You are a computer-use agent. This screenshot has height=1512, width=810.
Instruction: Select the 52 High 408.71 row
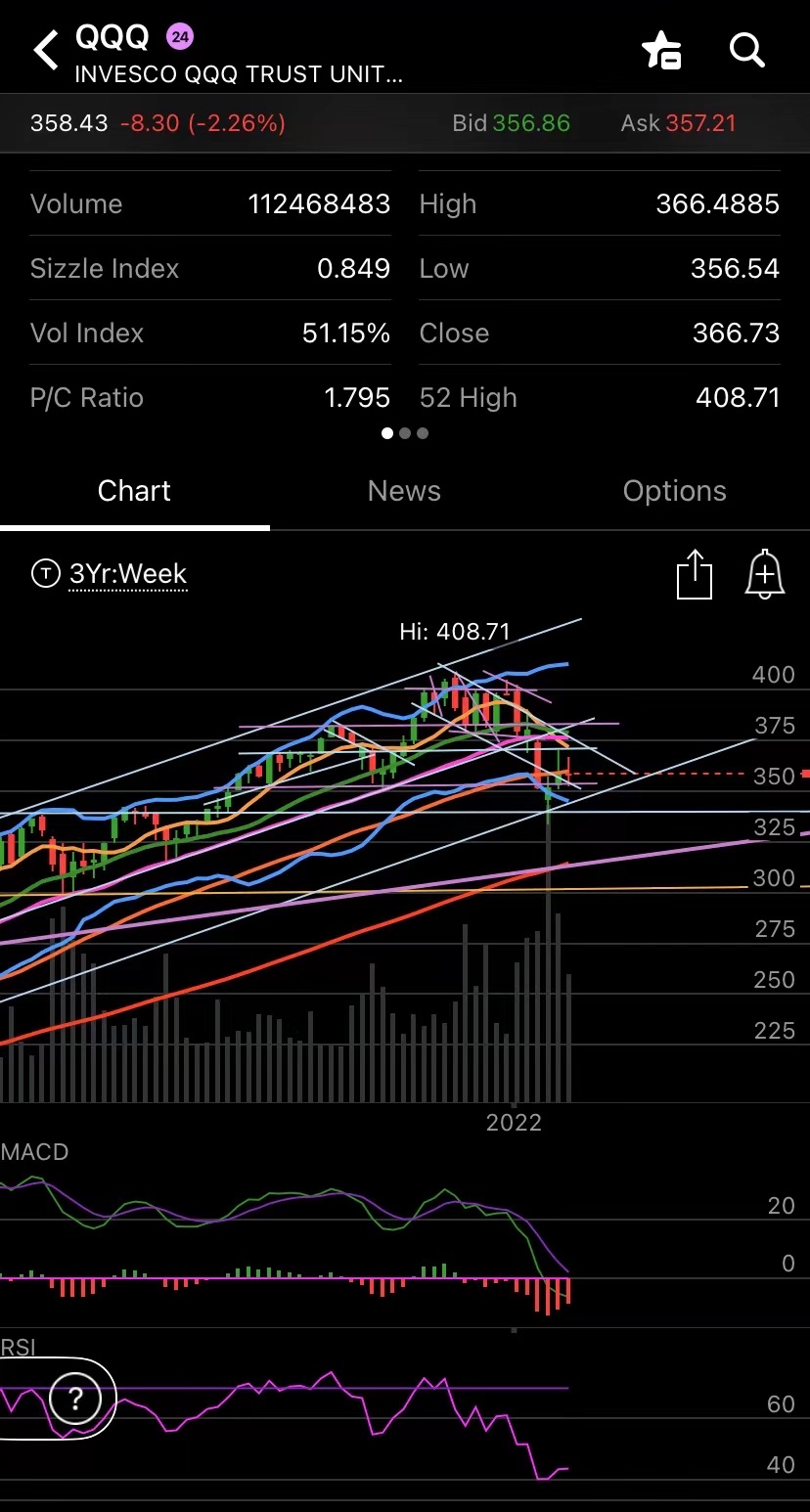(600, 397)
